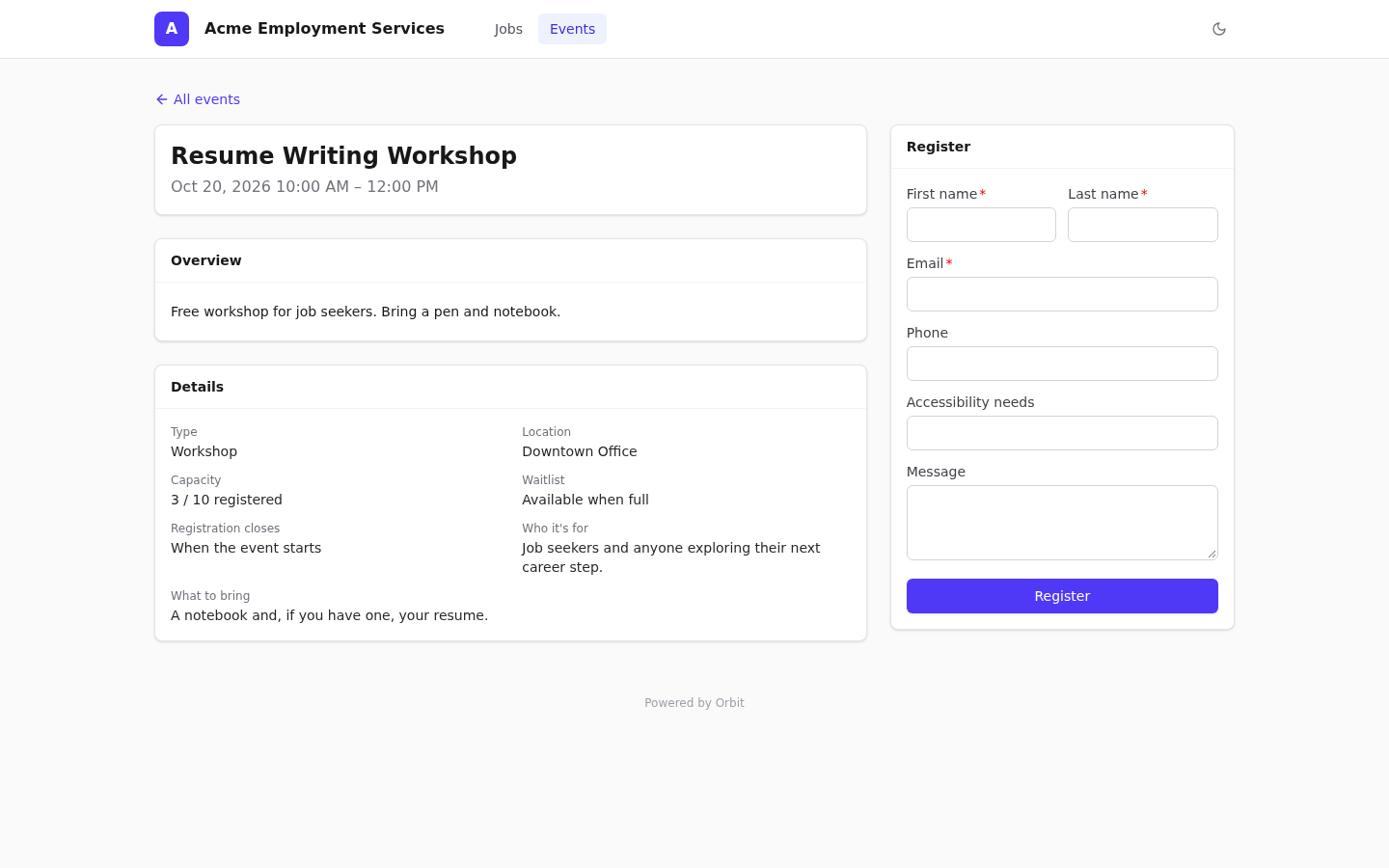This screenshot has height=868, width=1389.
Task: Click the Details section heading
Action: [197, 387]
